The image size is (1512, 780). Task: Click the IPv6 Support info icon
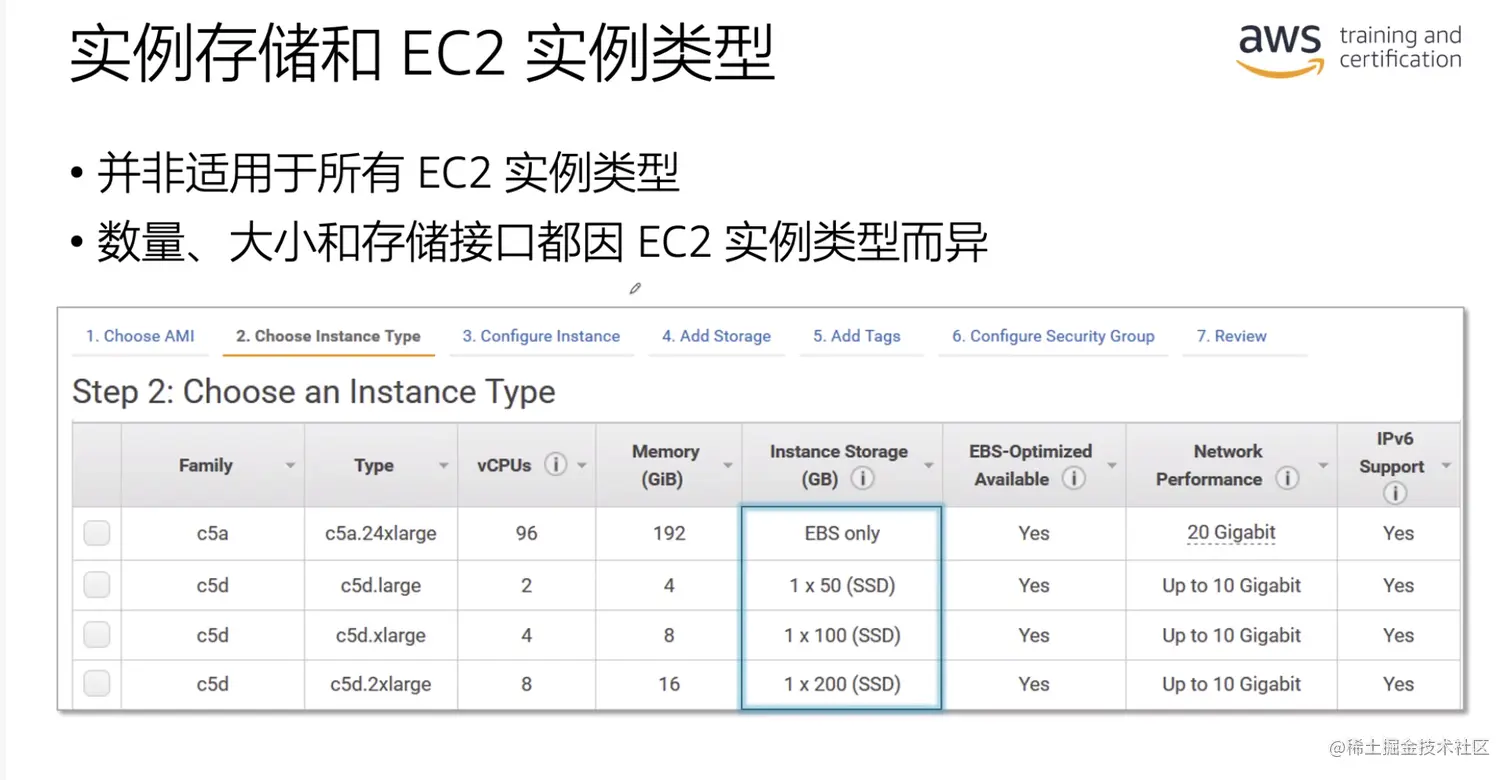pos(1395,493)
